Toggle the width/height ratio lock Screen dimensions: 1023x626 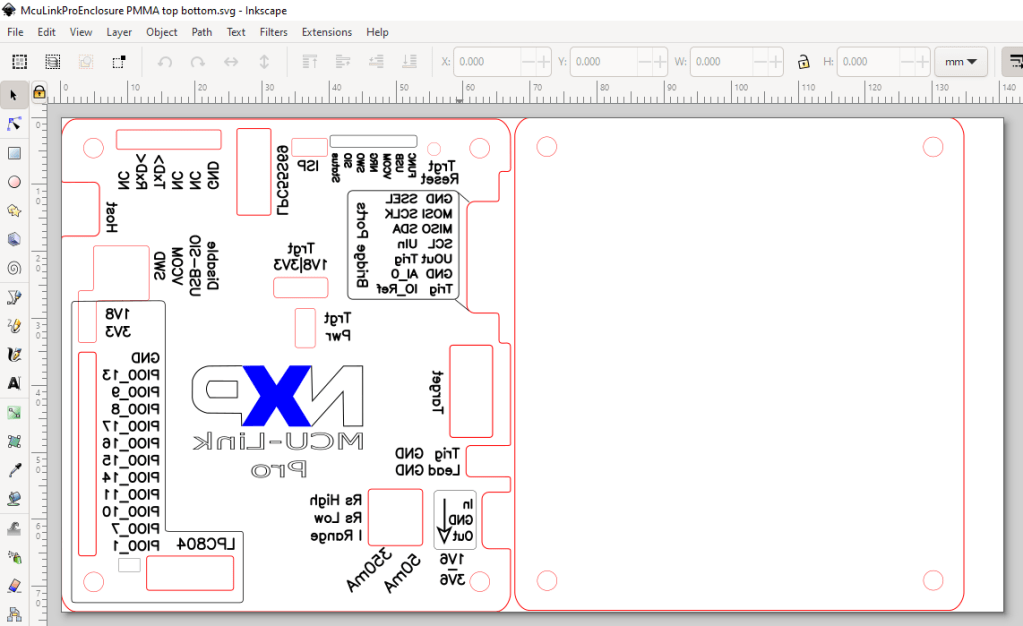803,62
